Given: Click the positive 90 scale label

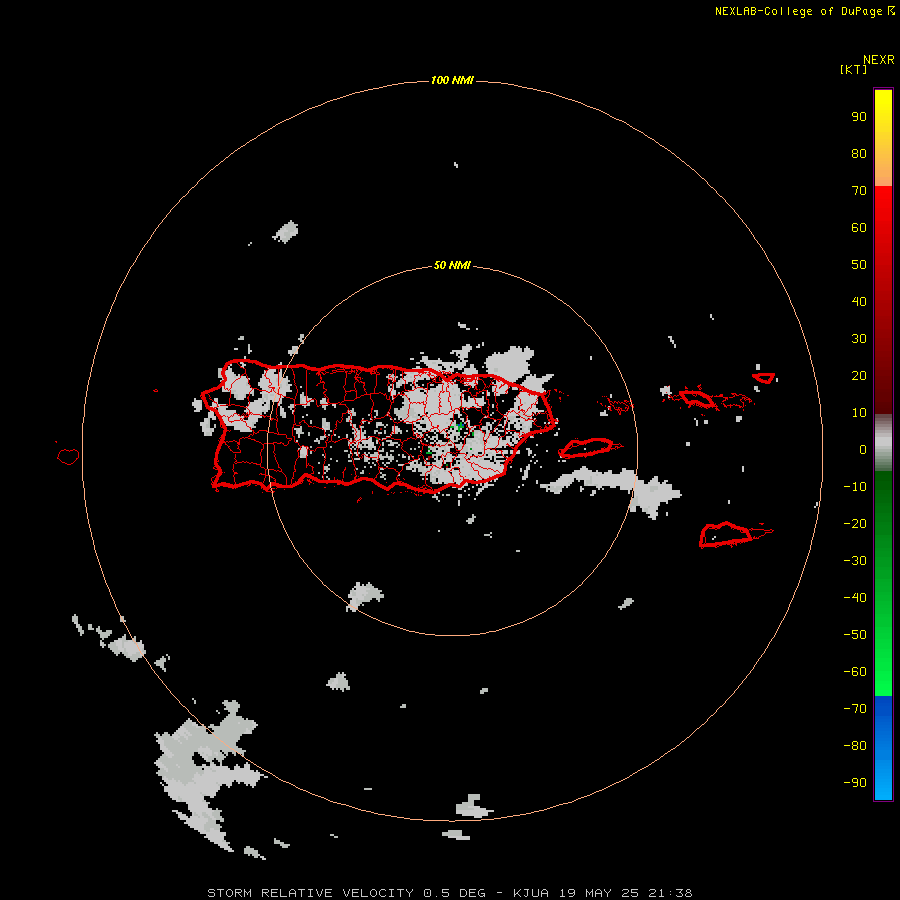Looking at the screenshot, I should click(x=859, y=117).
